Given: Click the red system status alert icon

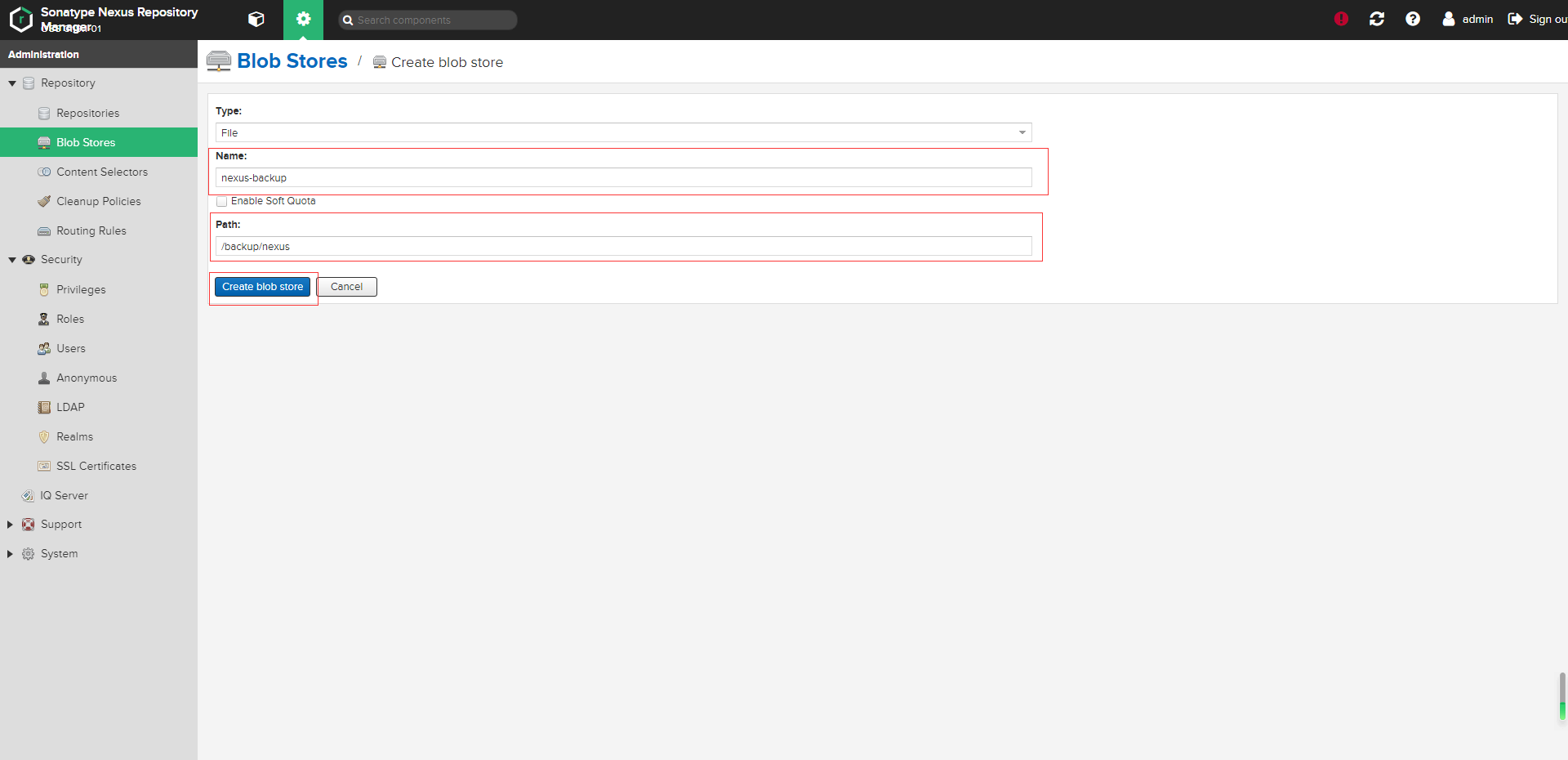Looking at the screenshot, I should 1341,19.
